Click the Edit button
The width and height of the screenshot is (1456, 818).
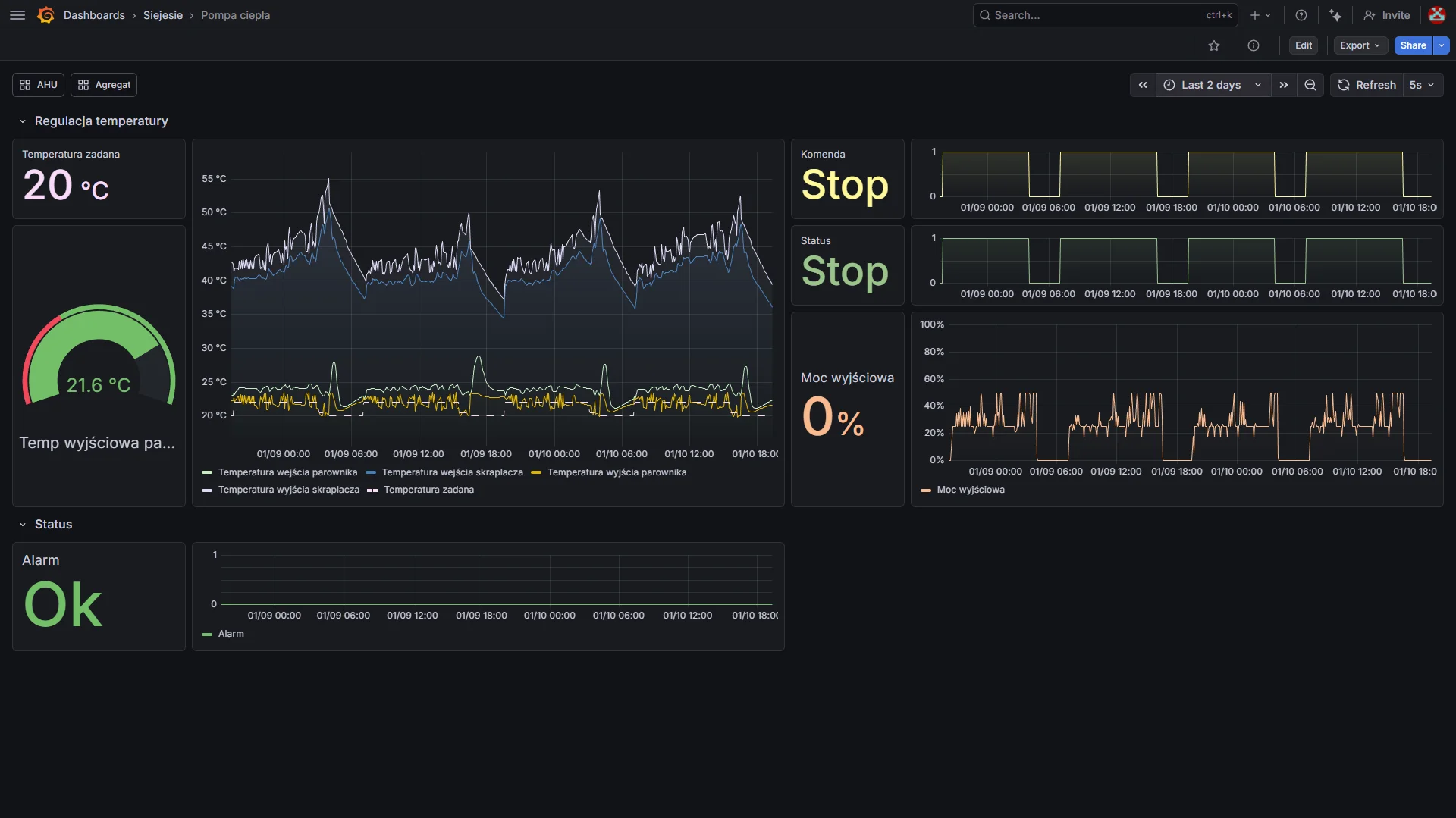tap(1304, 45)
